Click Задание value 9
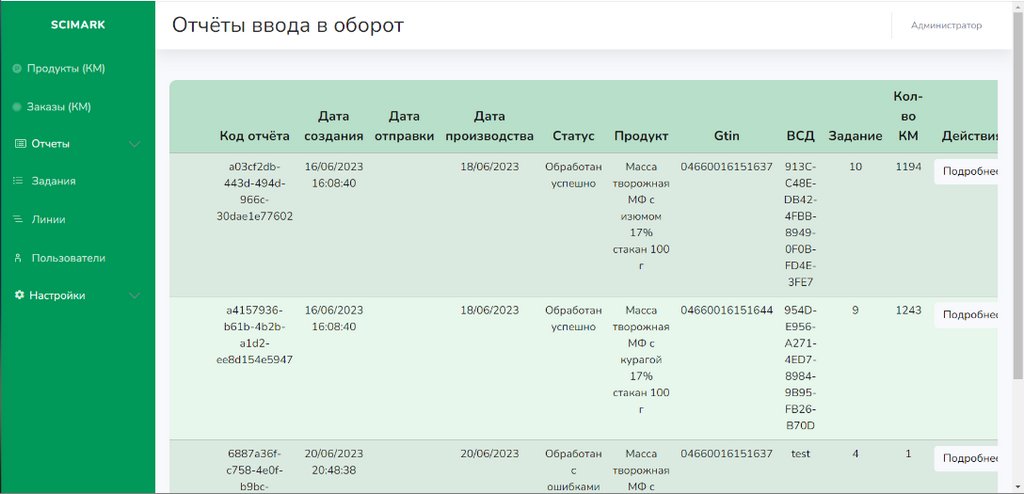The image size is (1024, 494). pyautogui.click(x=856, y=310)
